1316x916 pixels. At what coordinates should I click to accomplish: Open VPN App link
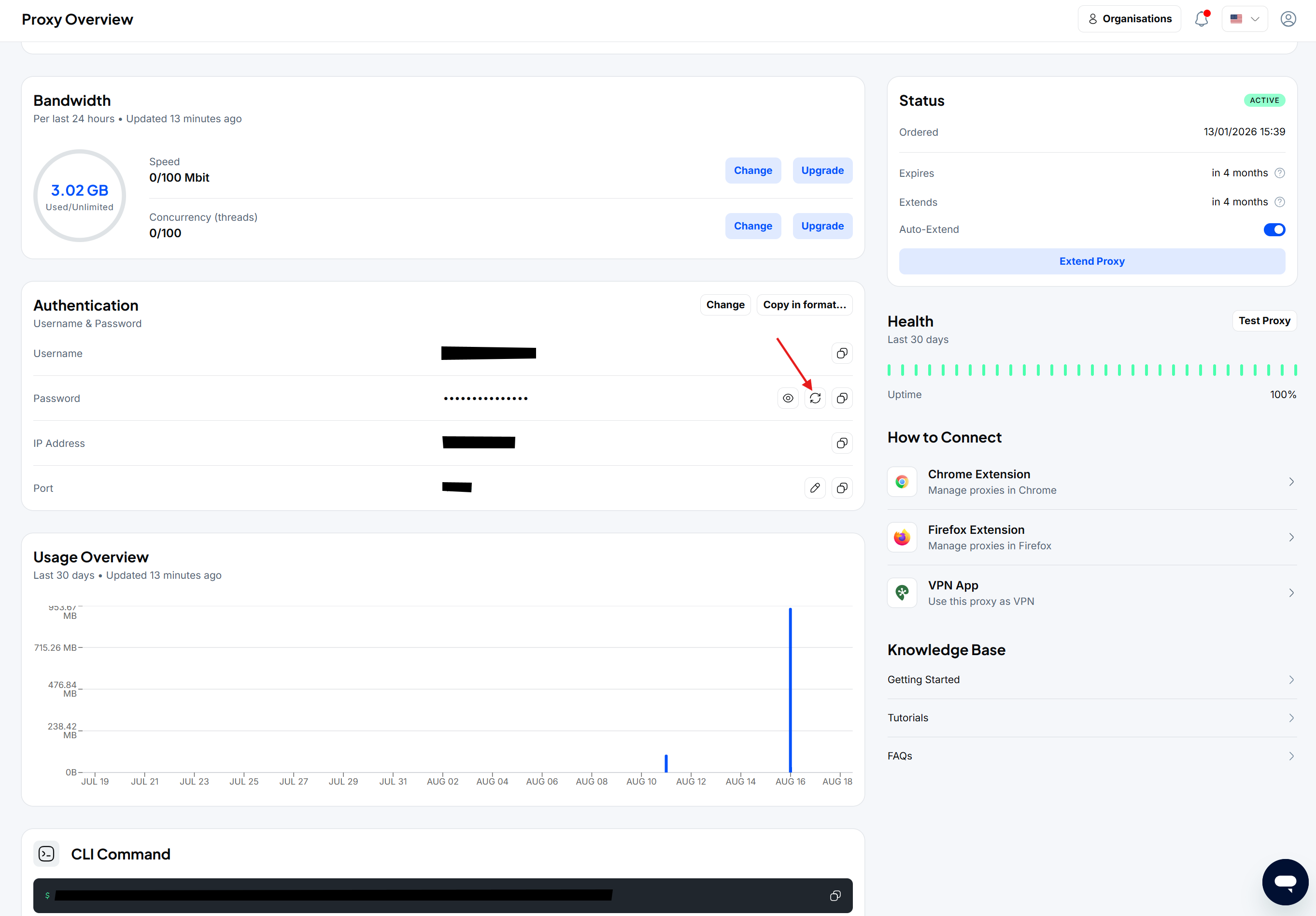coord(1092,593)
